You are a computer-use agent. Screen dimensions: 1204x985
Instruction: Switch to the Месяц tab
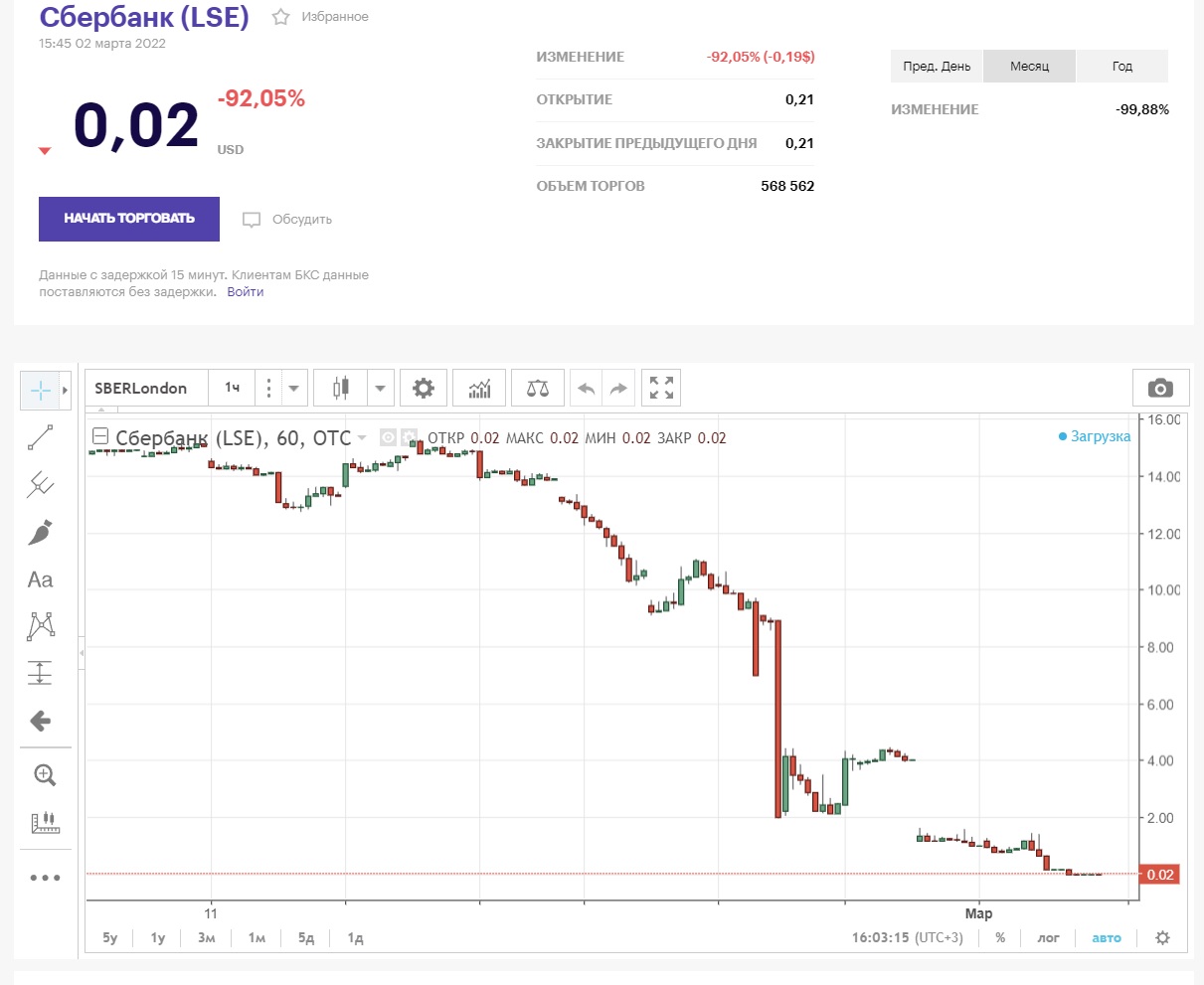(1029, 67)
